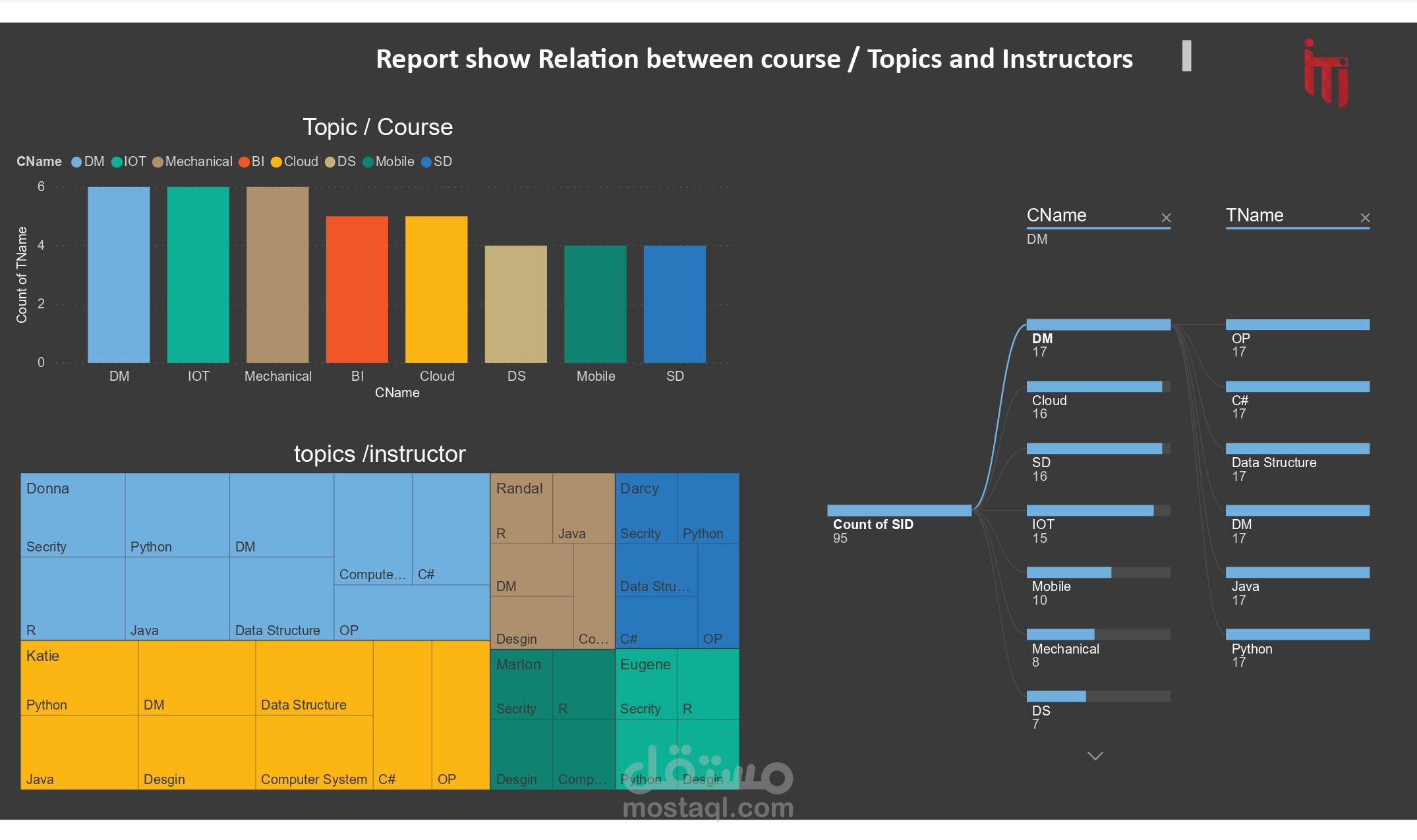
Task: Remove the TName level using its X
Action: 1364,217
